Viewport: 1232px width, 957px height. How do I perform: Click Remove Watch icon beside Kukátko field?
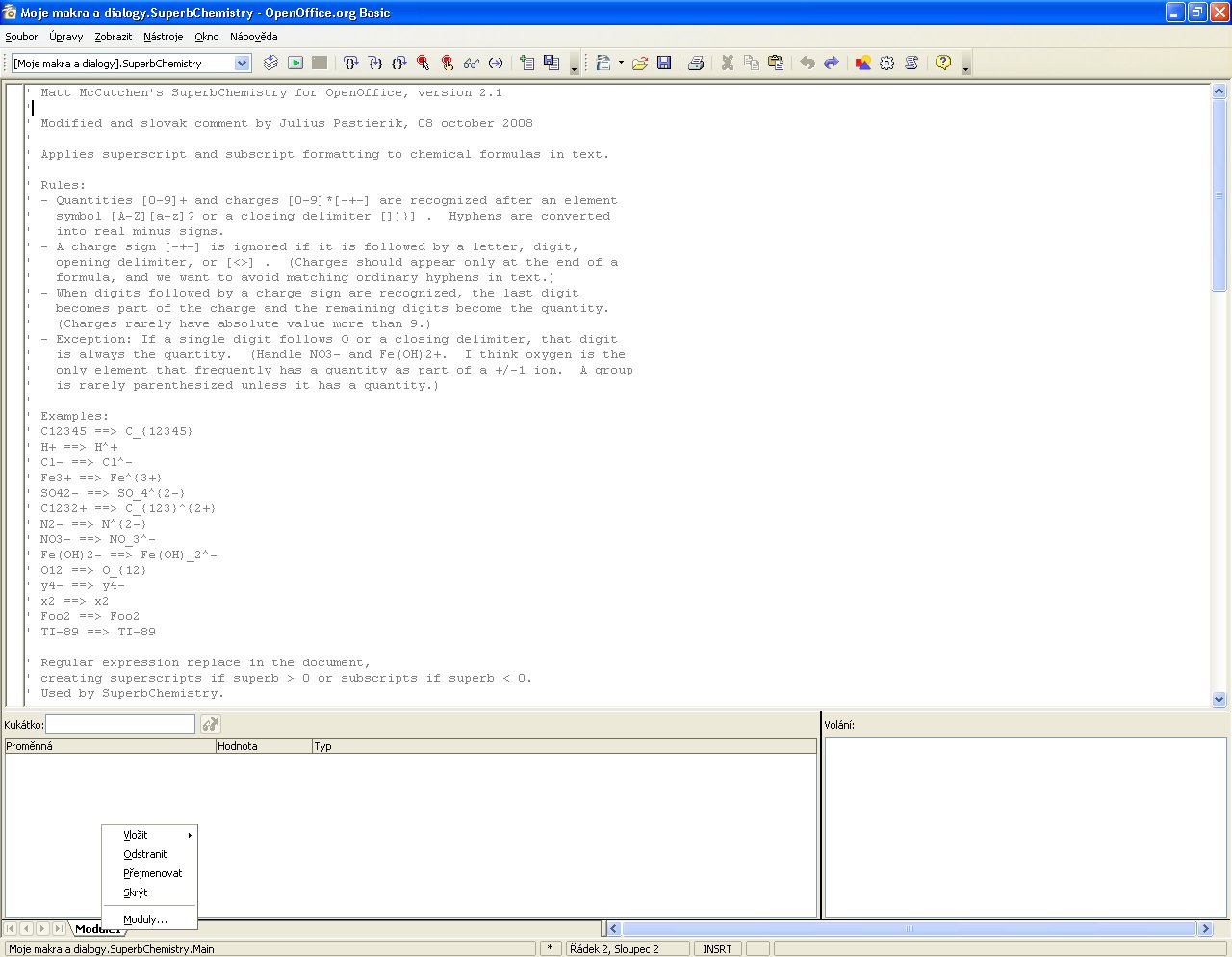pyautogui.click(x=211, y=724)
